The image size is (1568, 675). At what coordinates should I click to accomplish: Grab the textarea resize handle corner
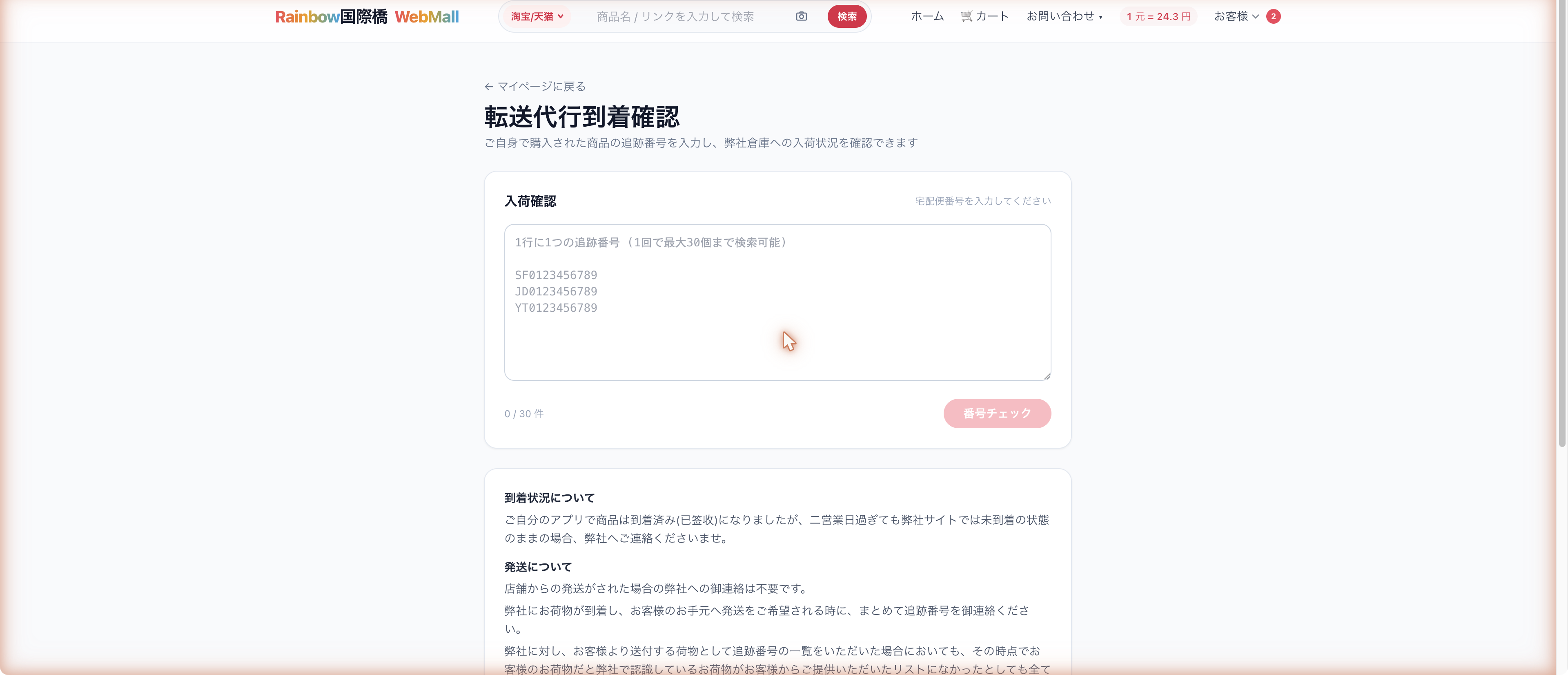[1047, 376]
